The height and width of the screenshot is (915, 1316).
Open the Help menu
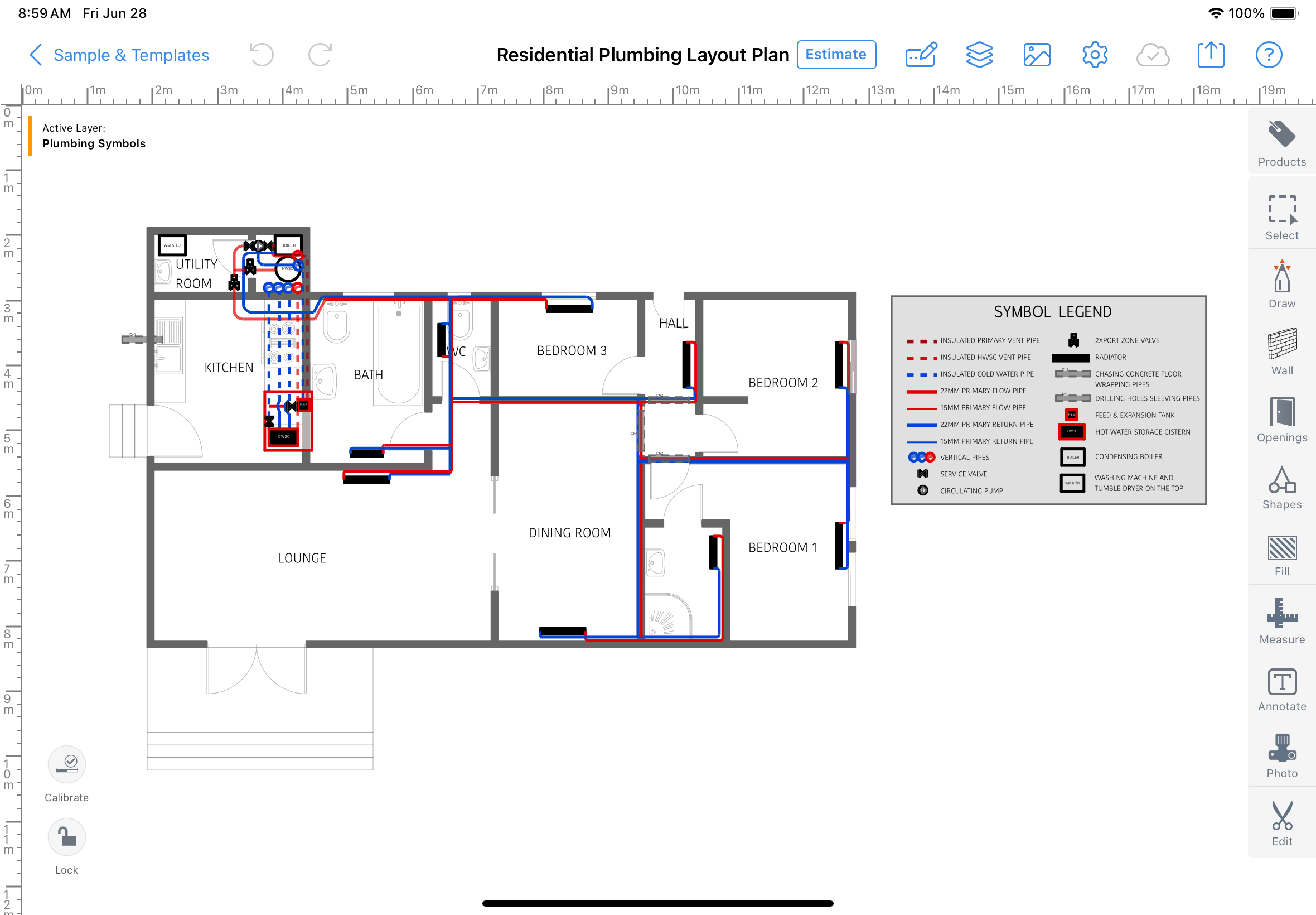click(x=1270, y=55)
